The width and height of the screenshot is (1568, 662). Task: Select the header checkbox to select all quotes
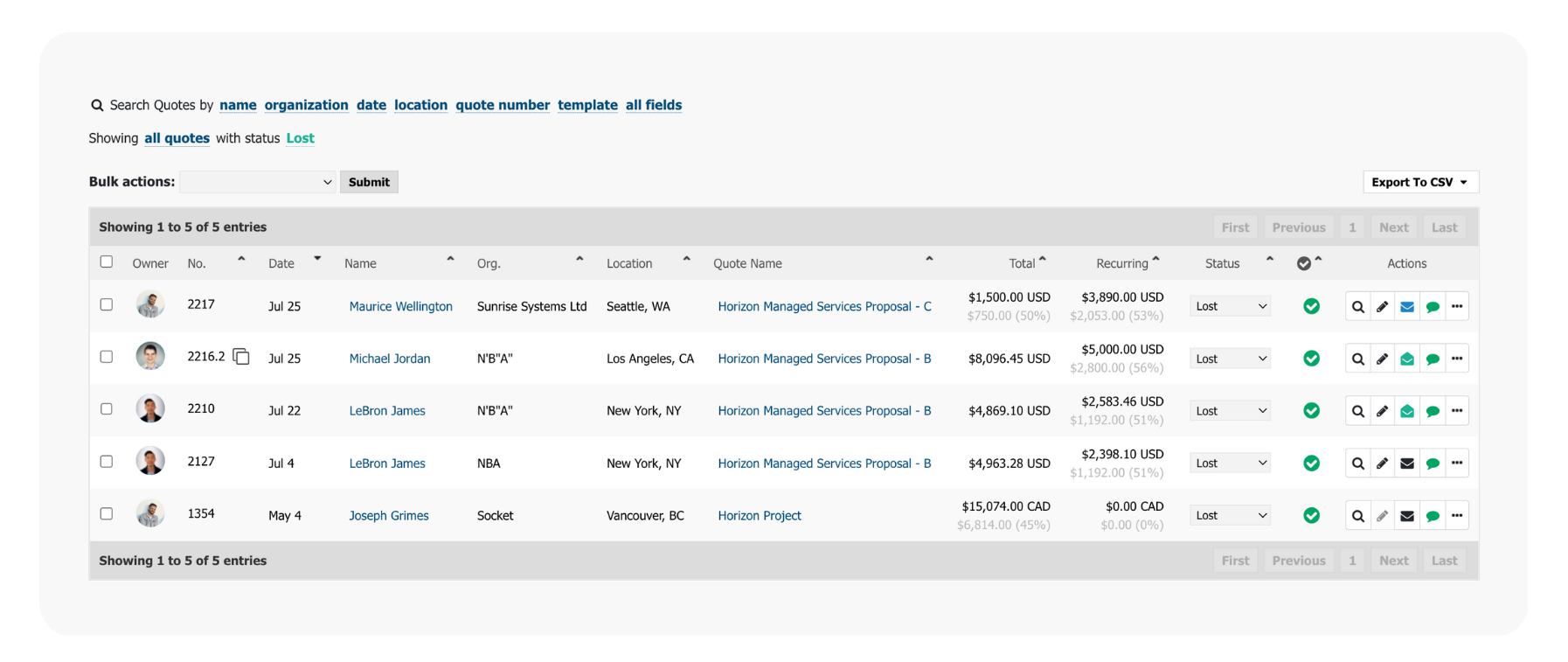point(107,261)
